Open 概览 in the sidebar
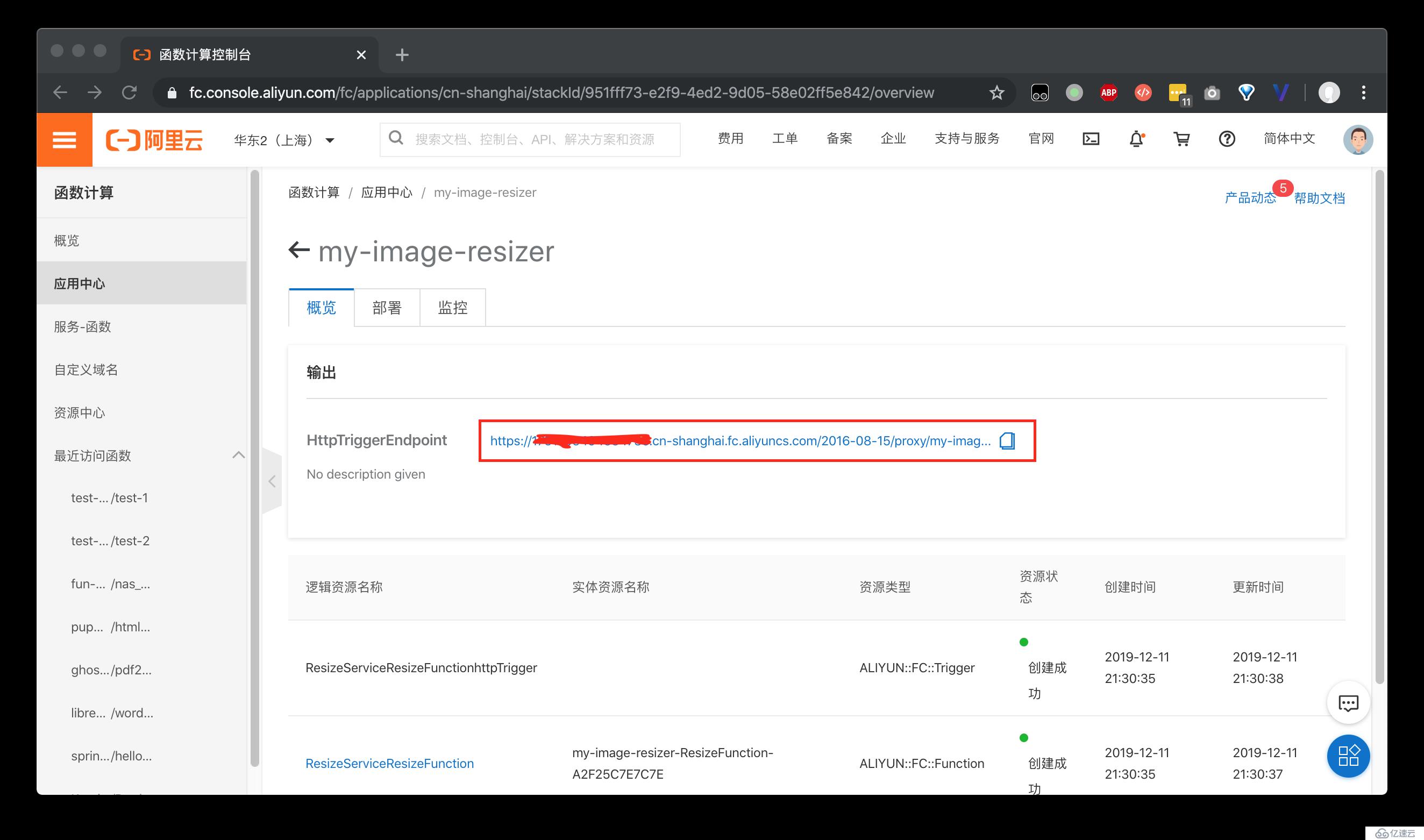This screenshot has height=840, width=1424. 141,240
